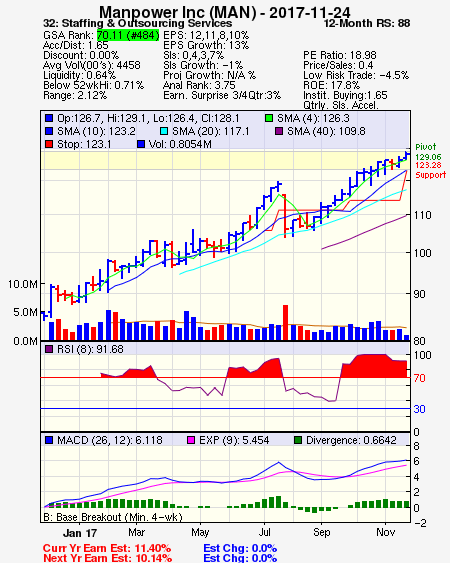This screenshot has height=563, width=450.
Task: Click the Sls Growth: -1% text
Action: [203, 65]
